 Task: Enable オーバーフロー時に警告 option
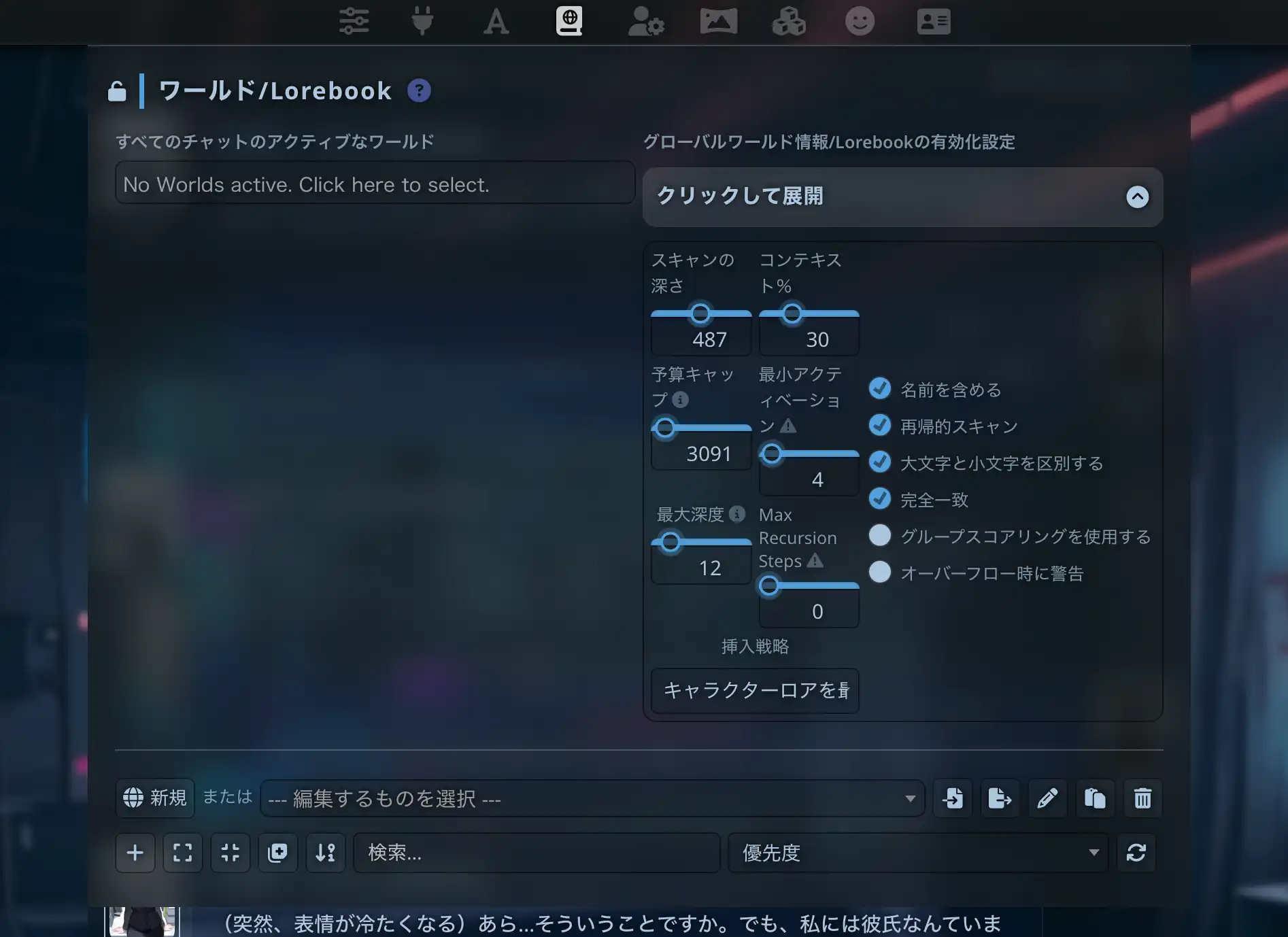(879, 573)
